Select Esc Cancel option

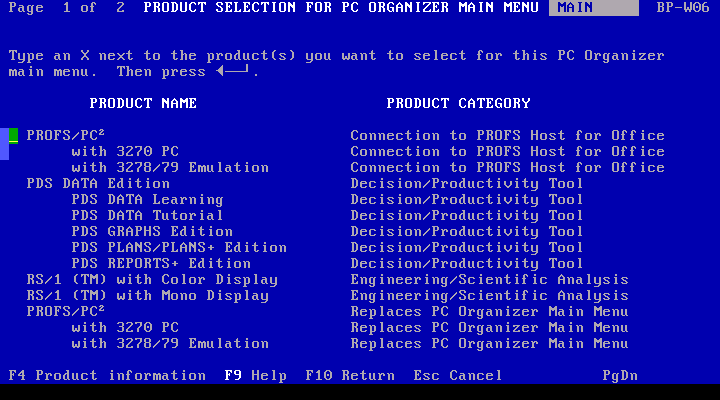458,376
